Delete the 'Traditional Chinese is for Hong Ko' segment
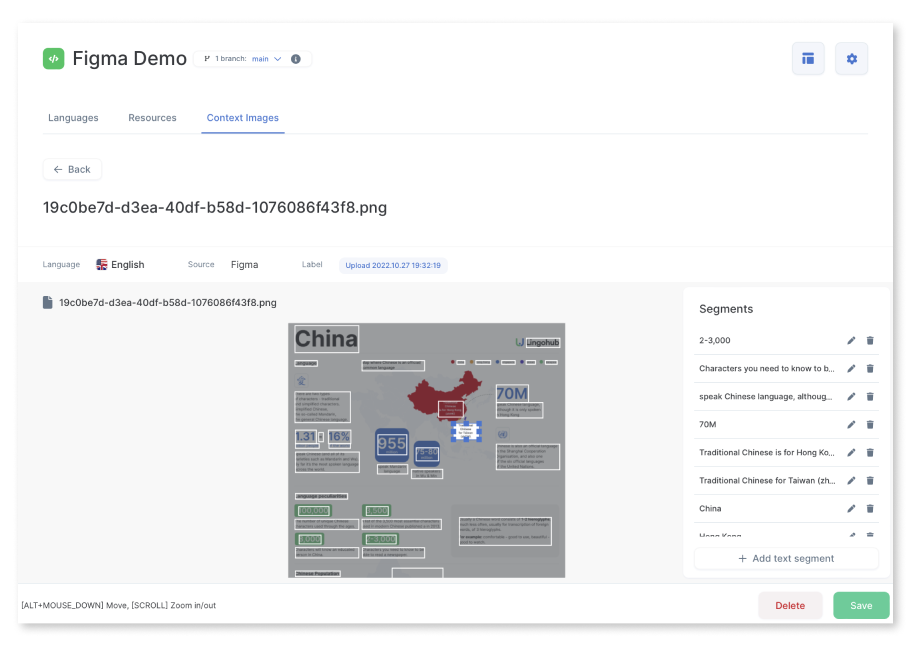The image size is (911, 647). tap(870, 452)
